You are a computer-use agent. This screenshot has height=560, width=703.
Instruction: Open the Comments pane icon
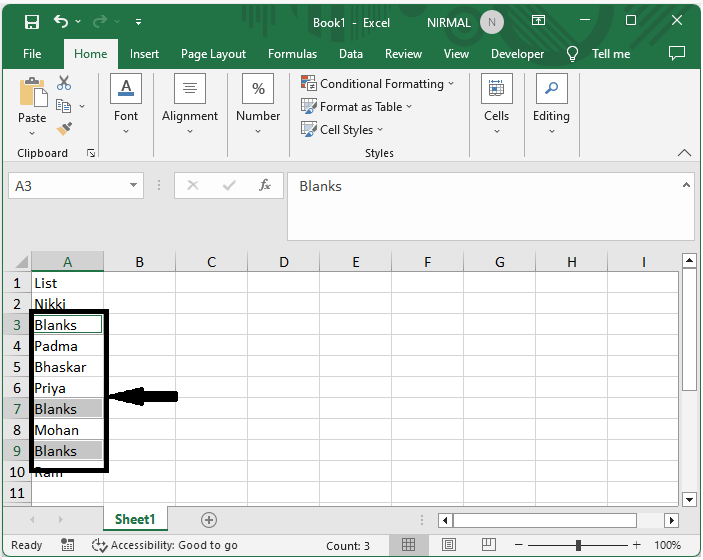(x=677, y=53)
